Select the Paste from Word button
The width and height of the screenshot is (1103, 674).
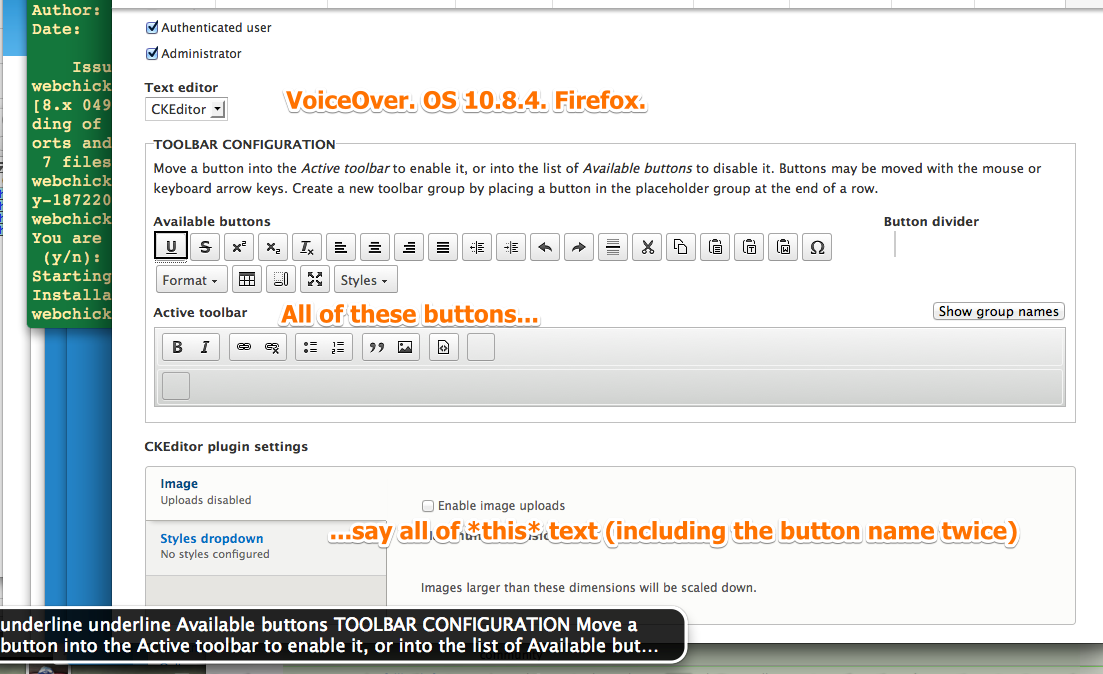783,247
